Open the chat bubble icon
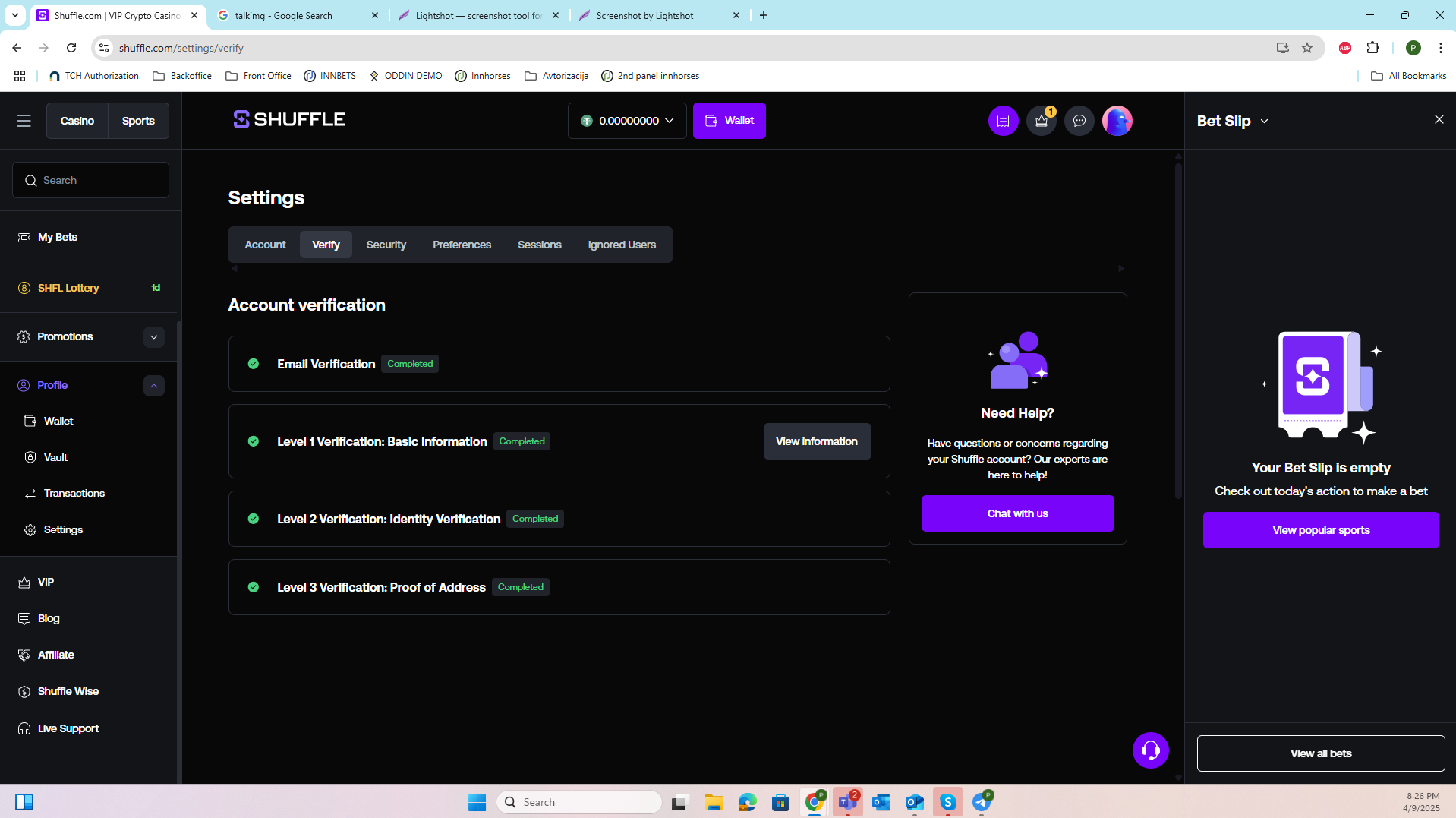 [1079, 121]
